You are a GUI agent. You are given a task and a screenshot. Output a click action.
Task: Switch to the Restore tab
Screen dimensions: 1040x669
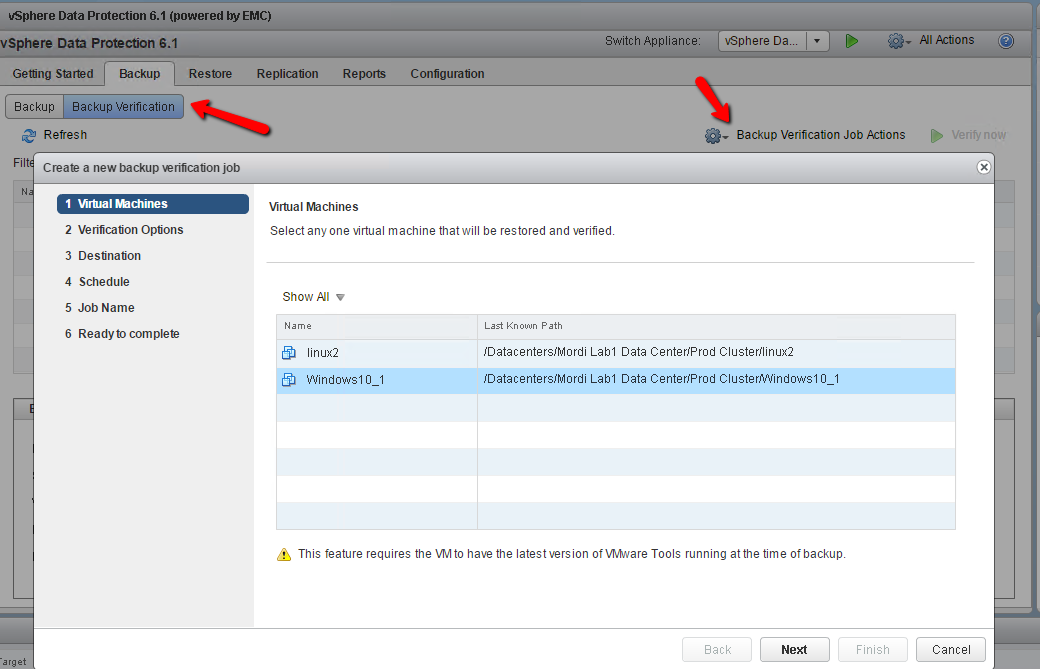coord(210,74)
